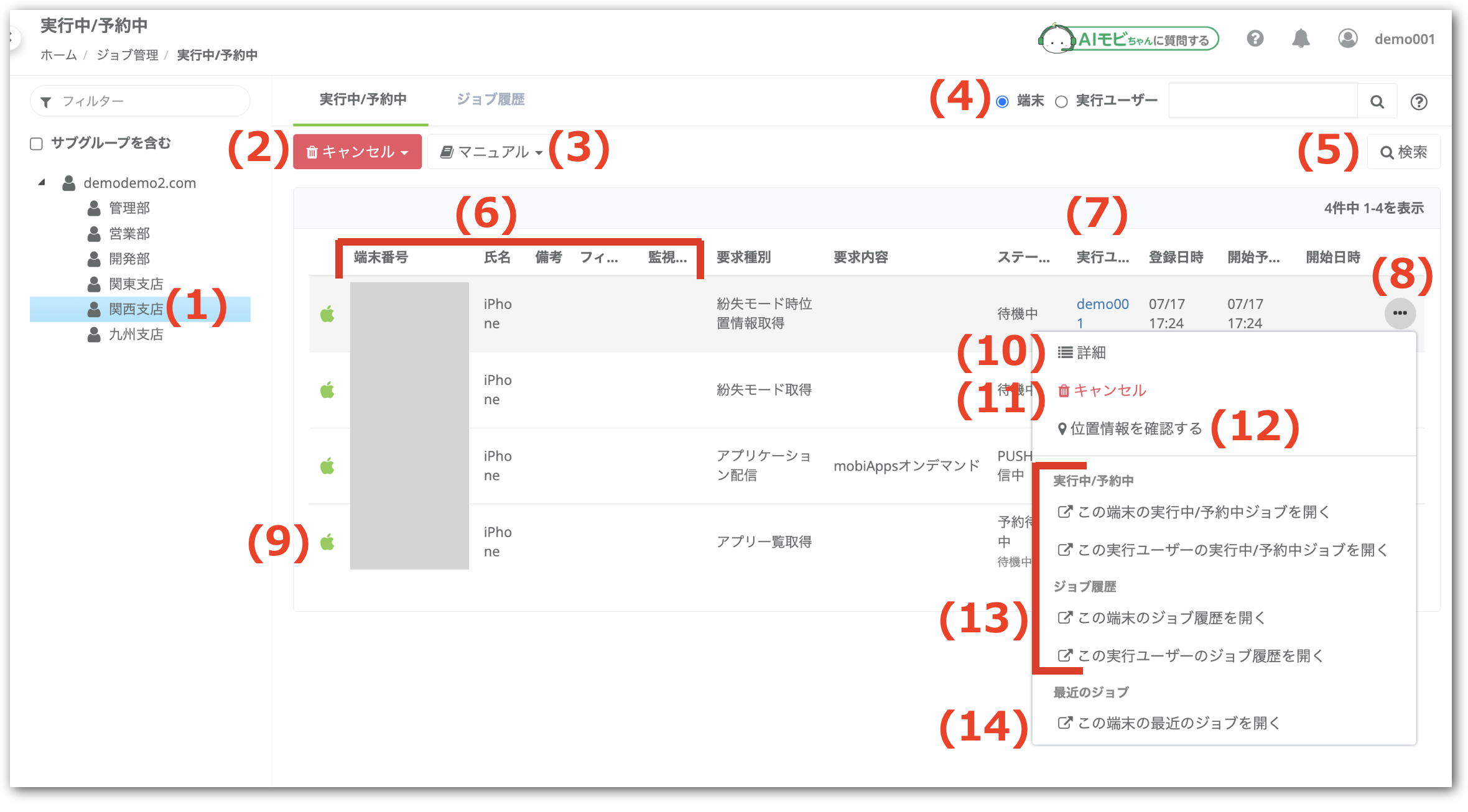Image resolution: width=1468 pixels, height=812 pixels.
Task: Open the demo001 user link in first row
Action: click(1102, 313)
